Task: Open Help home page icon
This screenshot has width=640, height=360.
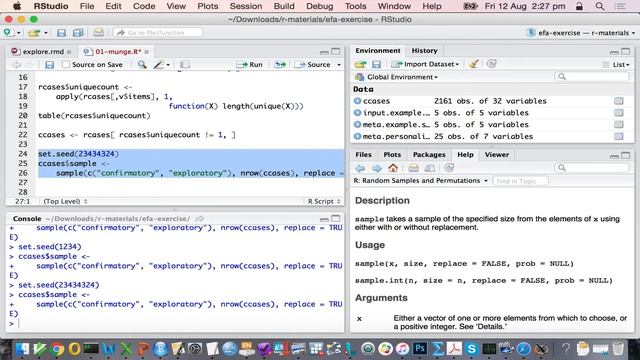Action: [393, 168]
